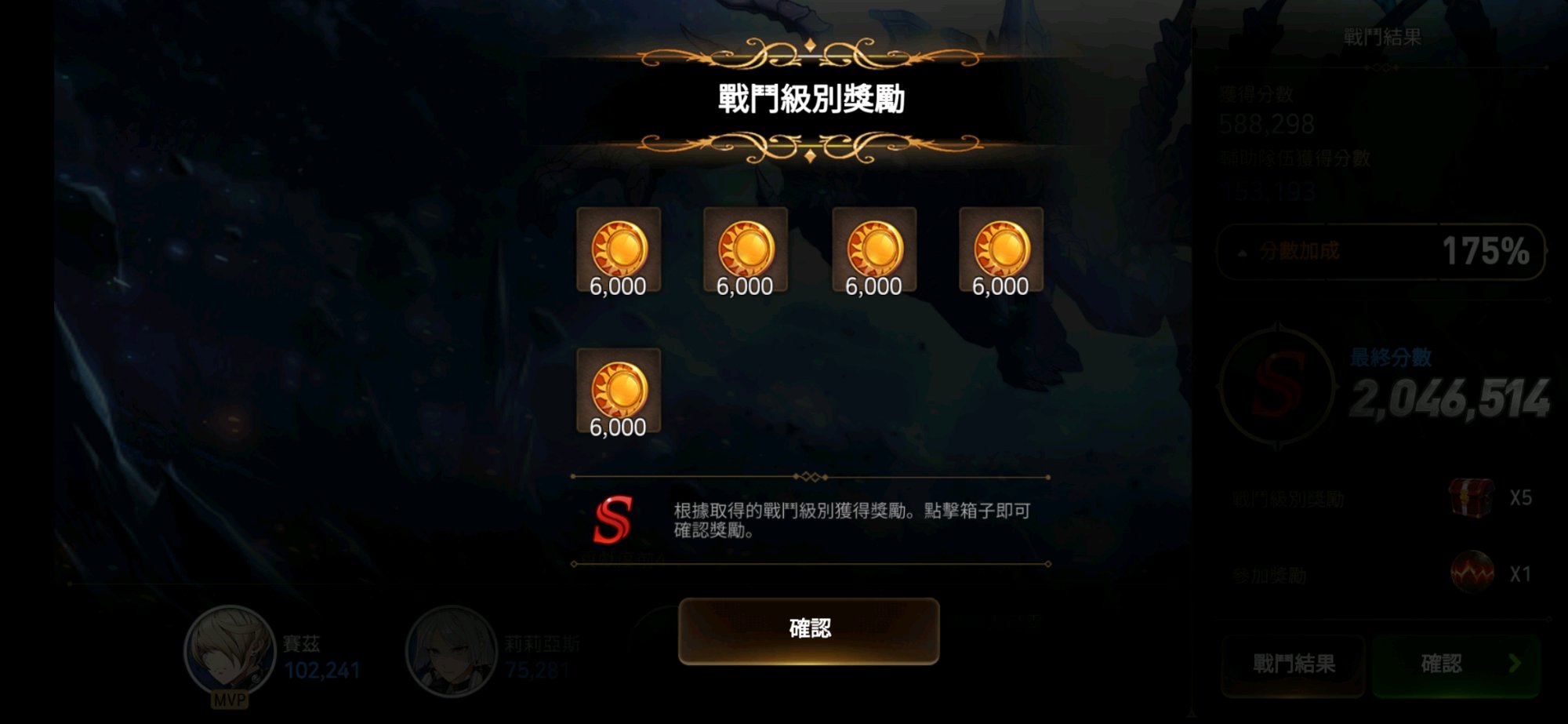Screen dimensions: 1568x724
Task: Tap the final score 2,046,514
Action: click(1450, 398)
